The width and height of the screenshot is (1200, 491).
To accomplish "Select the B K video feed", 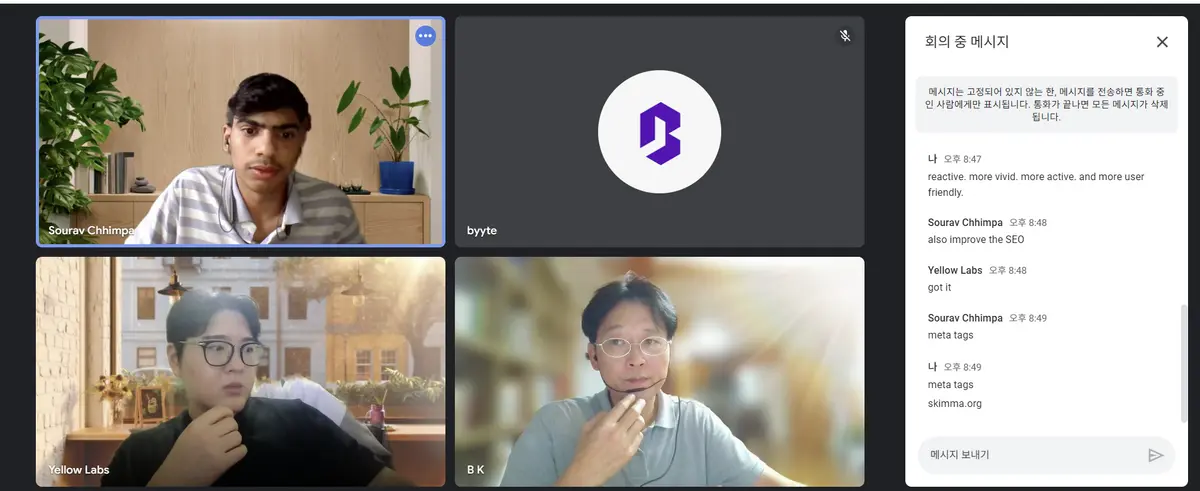I will point(659,370).
